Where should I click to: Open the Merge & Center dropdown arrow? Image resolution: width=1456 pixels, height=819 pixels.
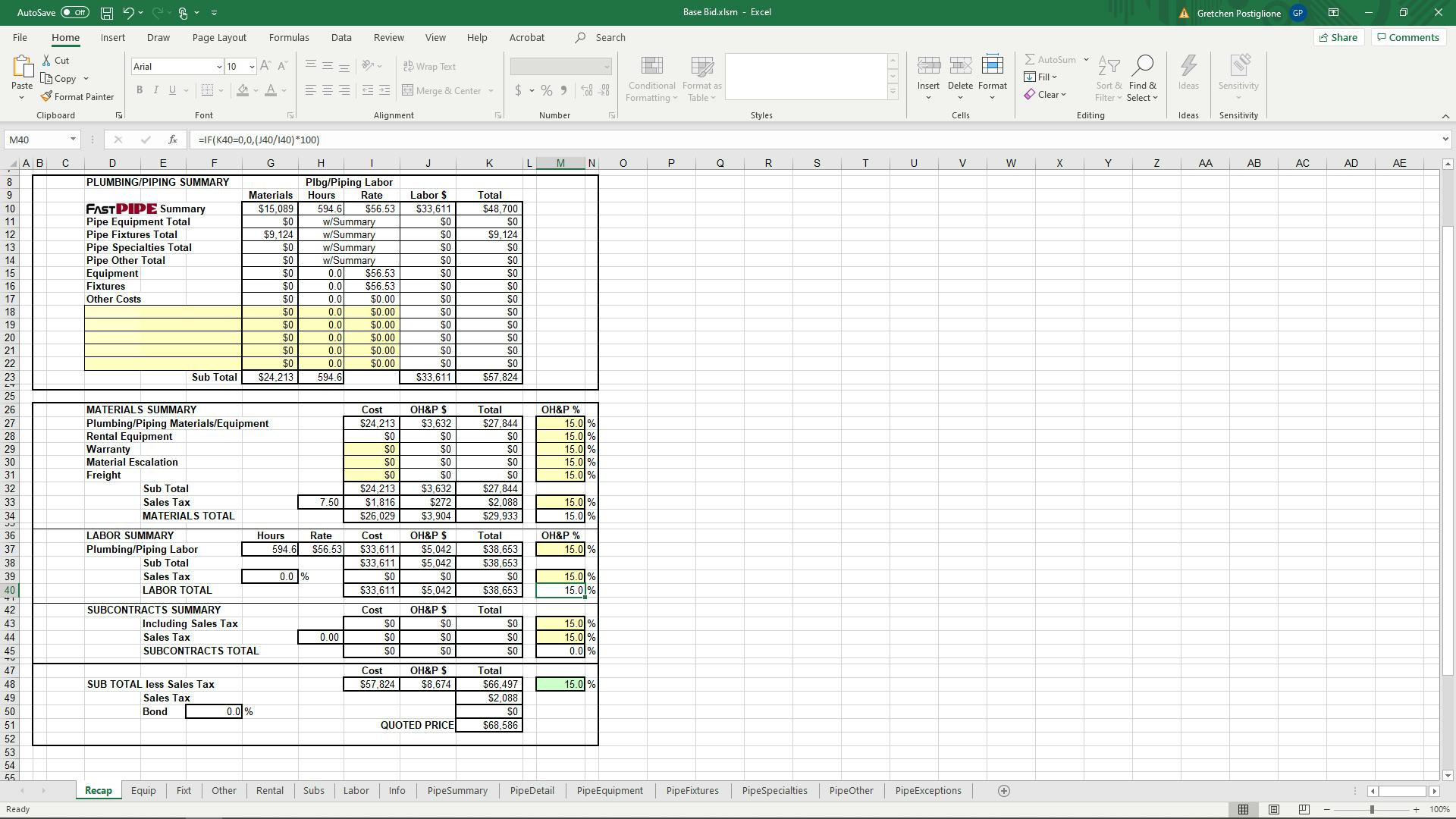click(491, 91)
